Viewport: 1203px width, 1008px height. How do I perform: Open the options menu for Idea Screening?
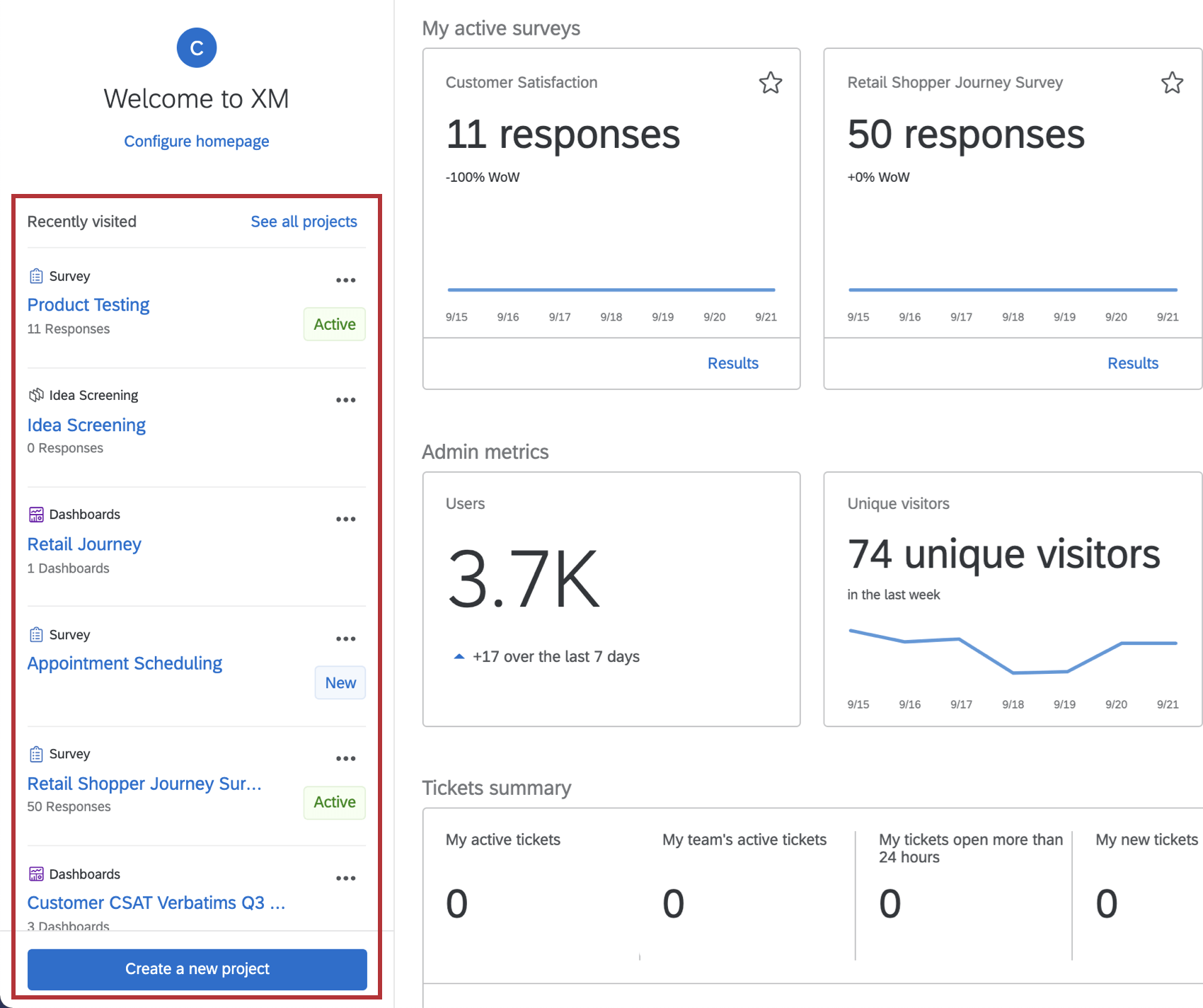click(346, 399)
